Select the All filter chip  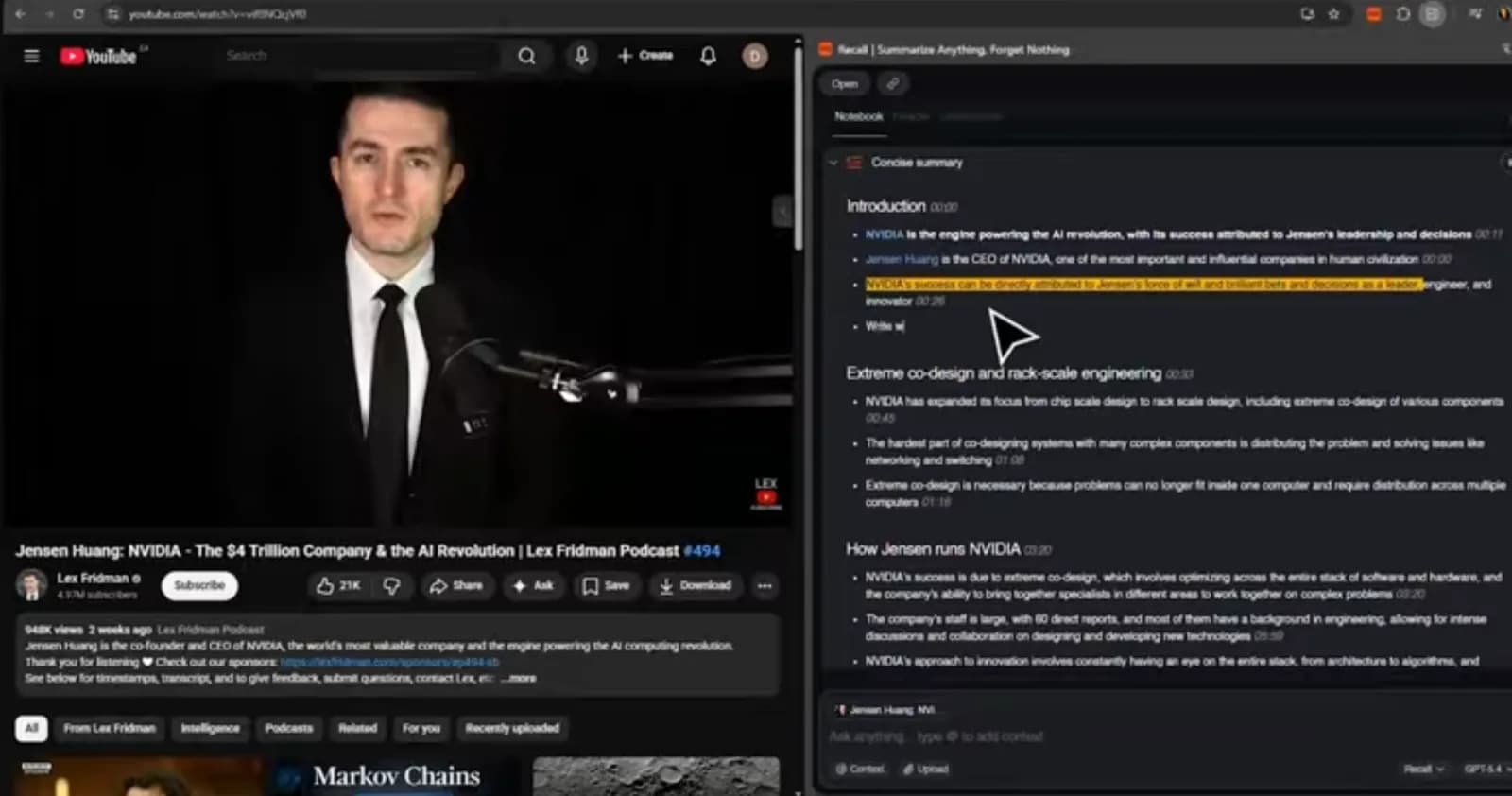pos(31,728)
